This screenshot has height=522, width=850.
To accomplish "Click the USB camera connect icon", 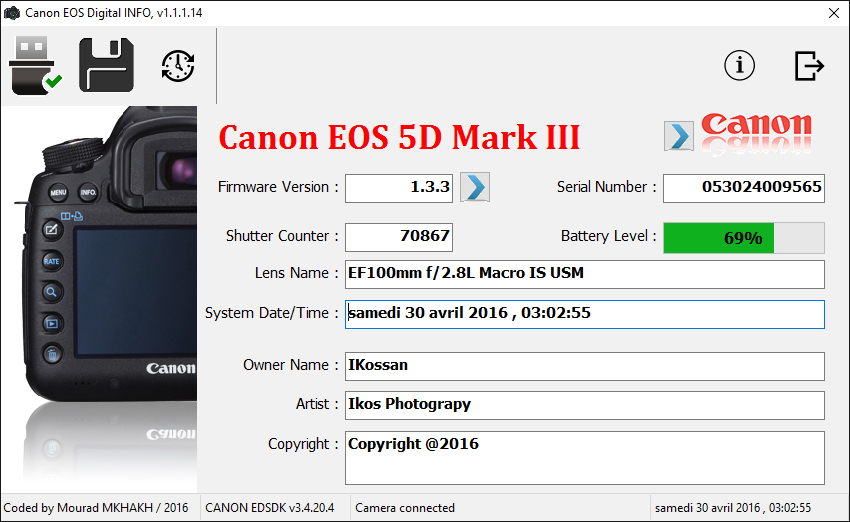I will pyautogui.click(x=36, y=66).
